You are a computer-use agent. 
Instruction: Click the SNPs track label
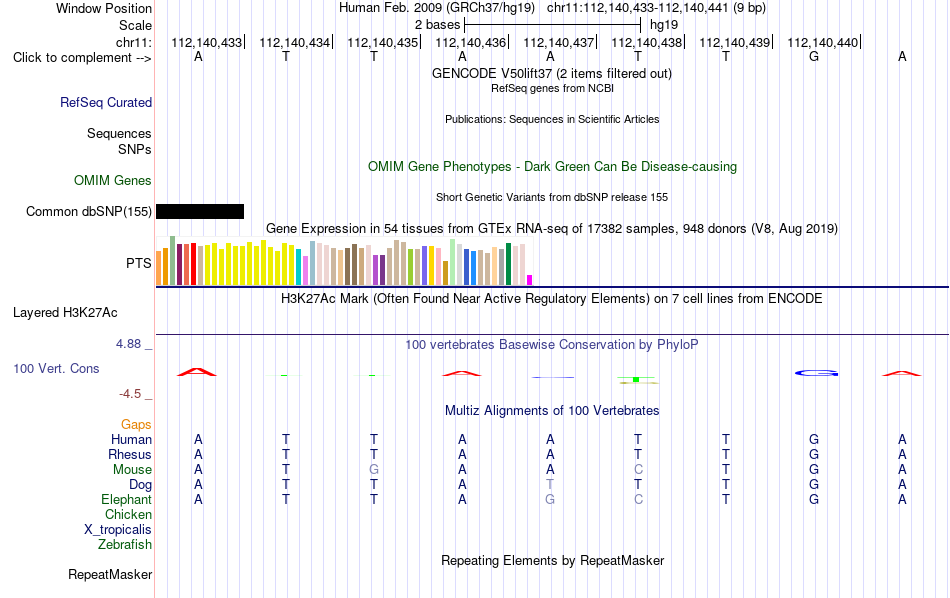(x=135, y=149)
